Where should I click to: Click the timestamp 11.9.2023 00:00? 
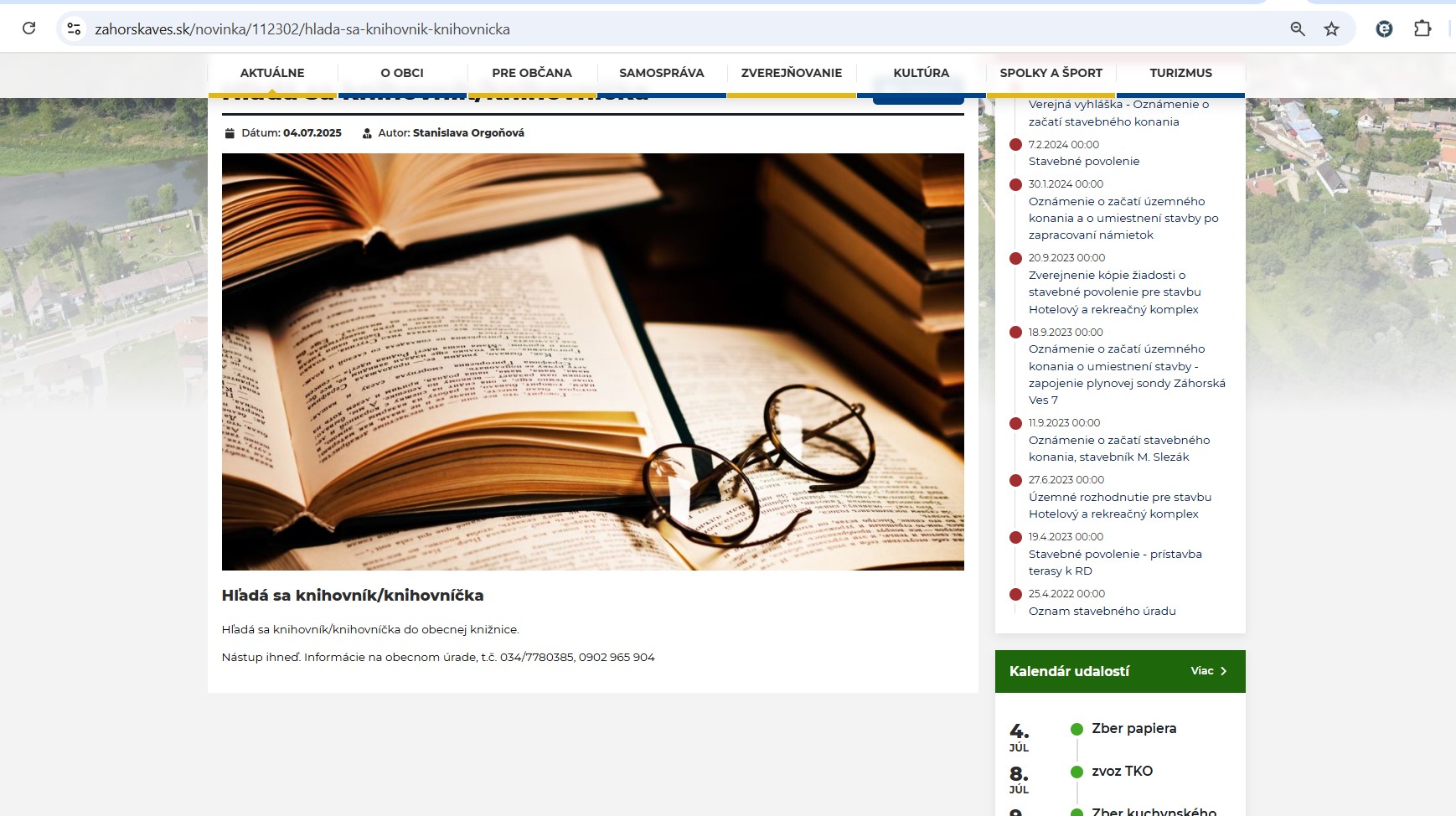coord(1064,423)
